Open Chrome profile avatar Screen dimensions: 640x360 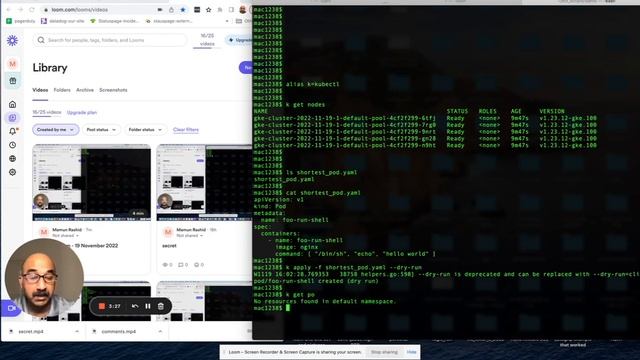(243, 9)
